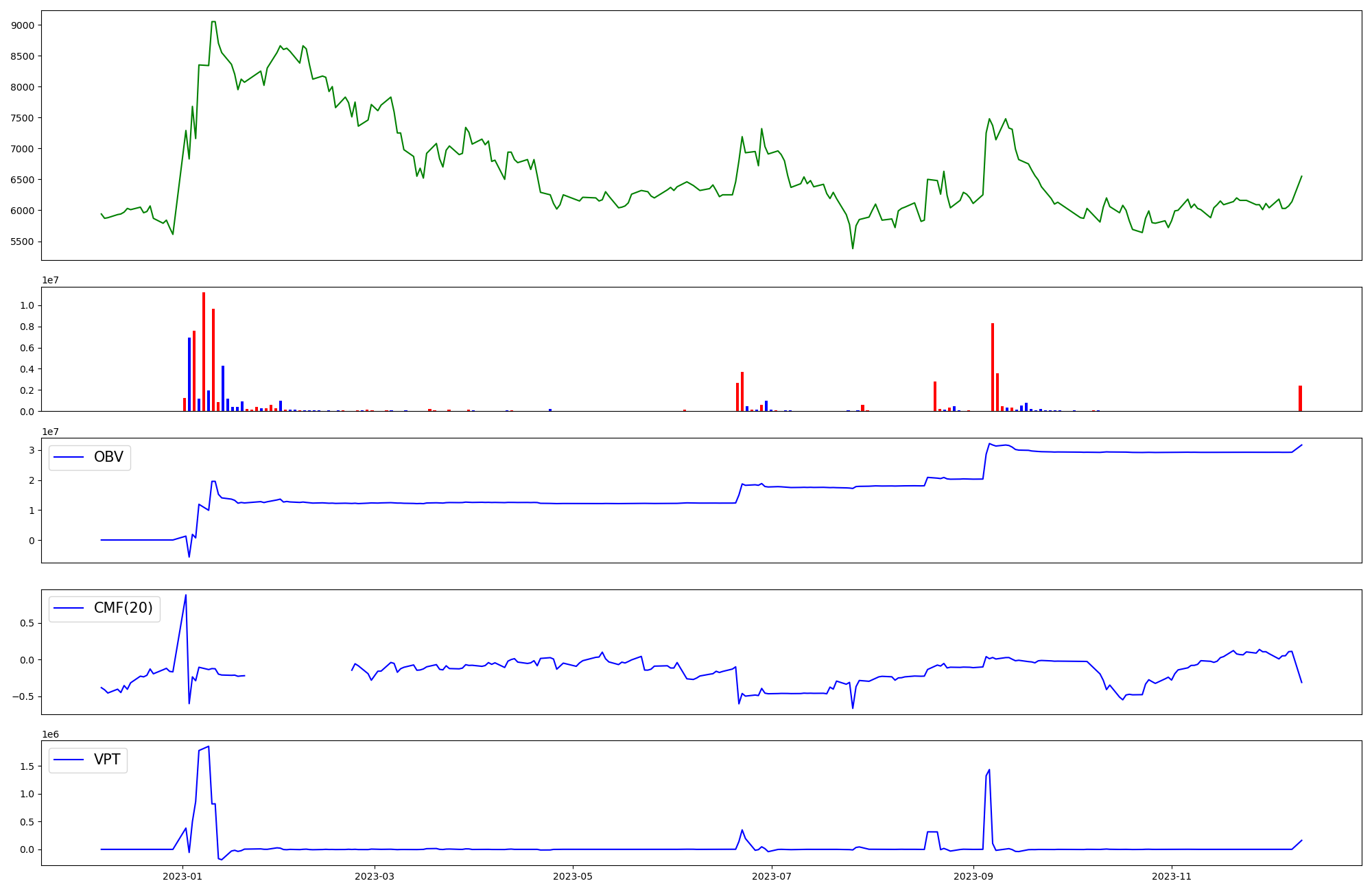Click the 5500 price axis label

[x=23, y=242]
